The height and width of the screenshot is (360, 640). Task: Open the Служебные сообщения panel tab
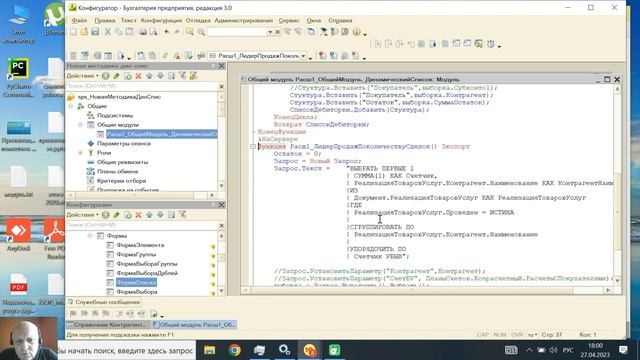pyautogui.click(x=104, y=302)
